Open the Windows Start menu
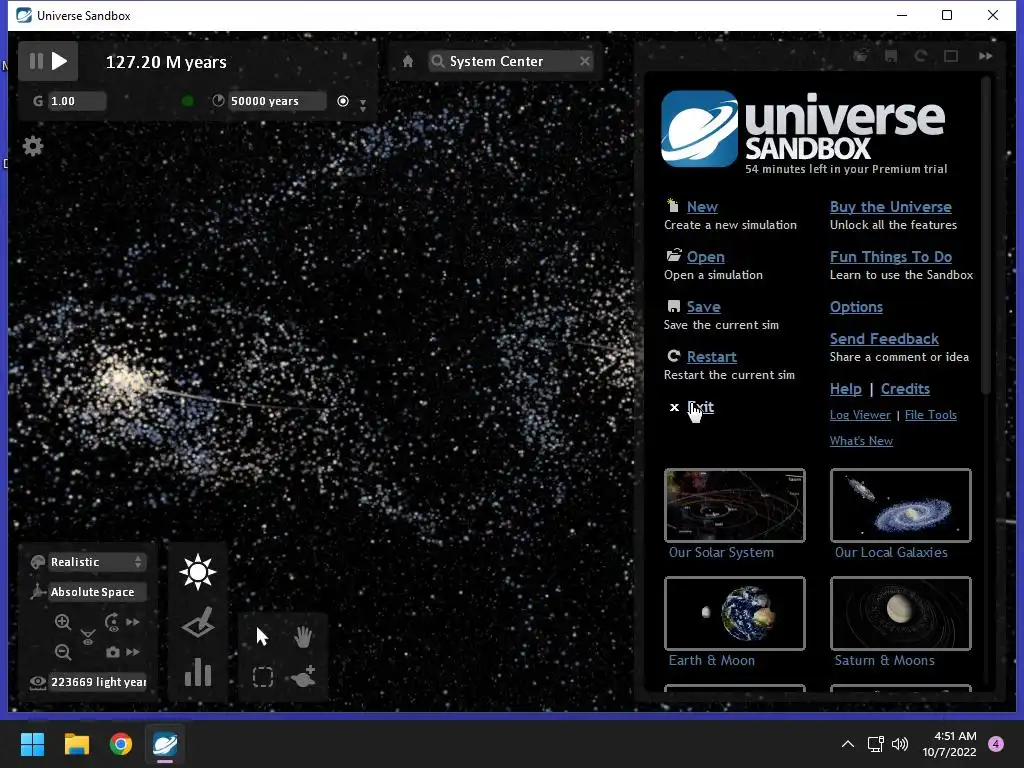 tap(32, 744)
